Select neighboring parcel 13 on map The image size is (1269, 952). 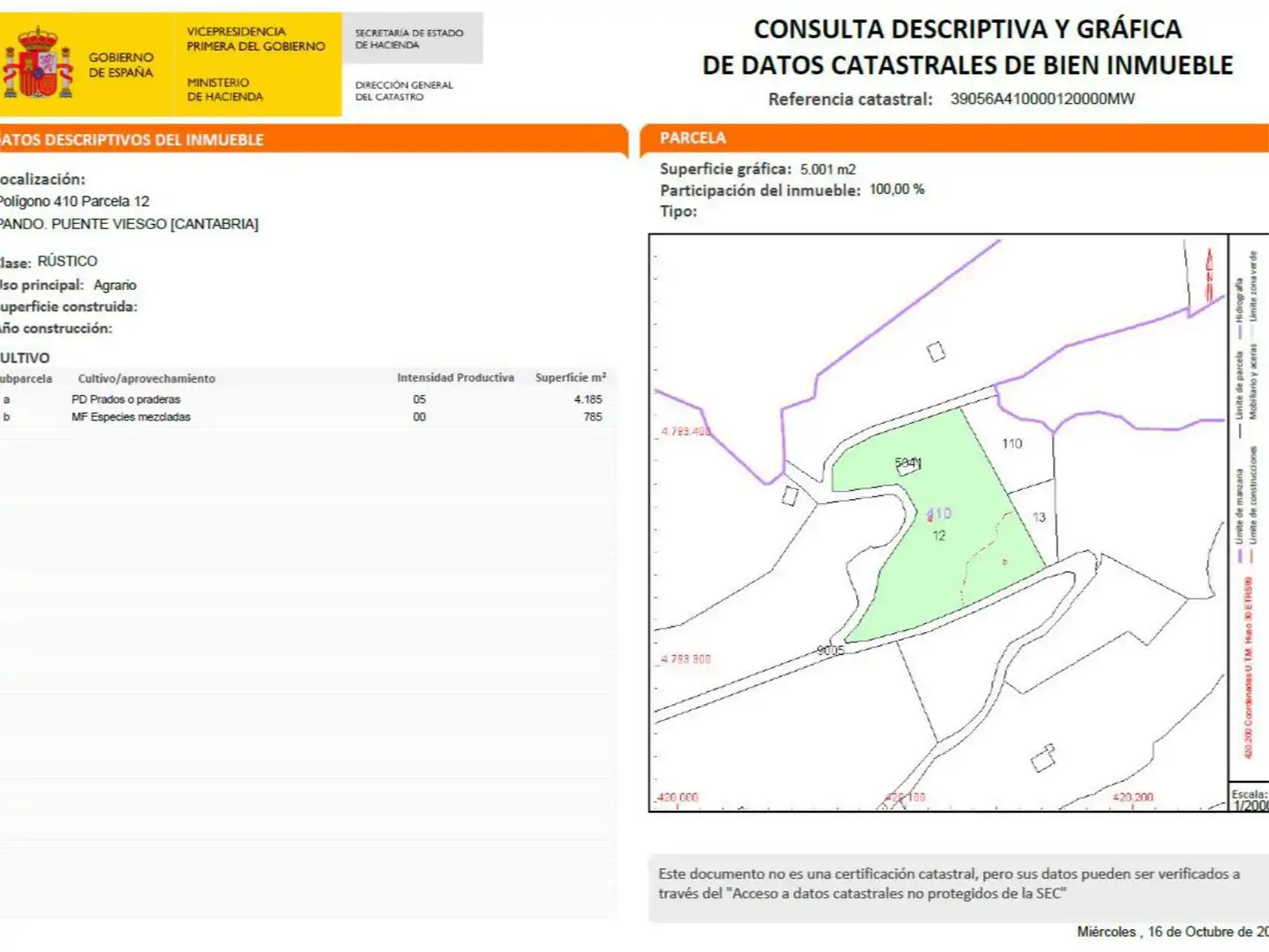1037,519
